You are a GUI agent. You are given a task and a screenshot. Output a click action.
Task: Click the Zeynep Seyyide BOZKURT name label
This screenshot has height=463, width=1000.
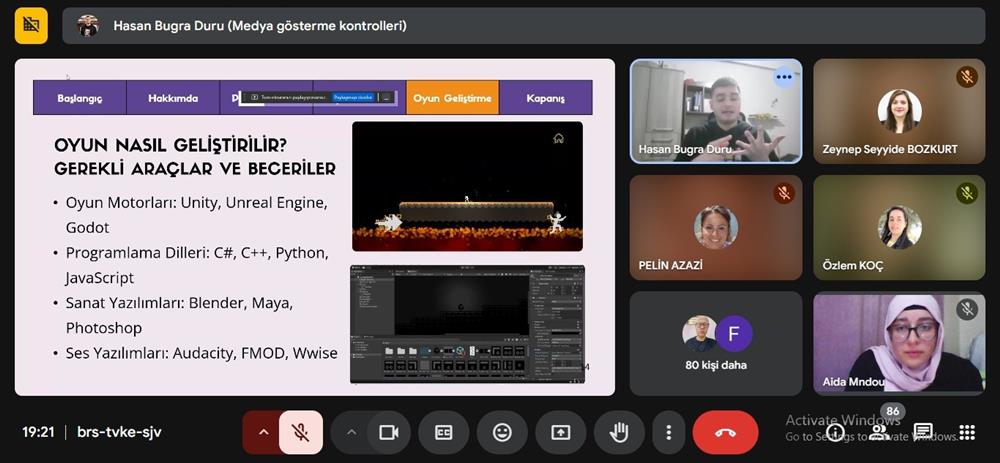pos(890,150)
